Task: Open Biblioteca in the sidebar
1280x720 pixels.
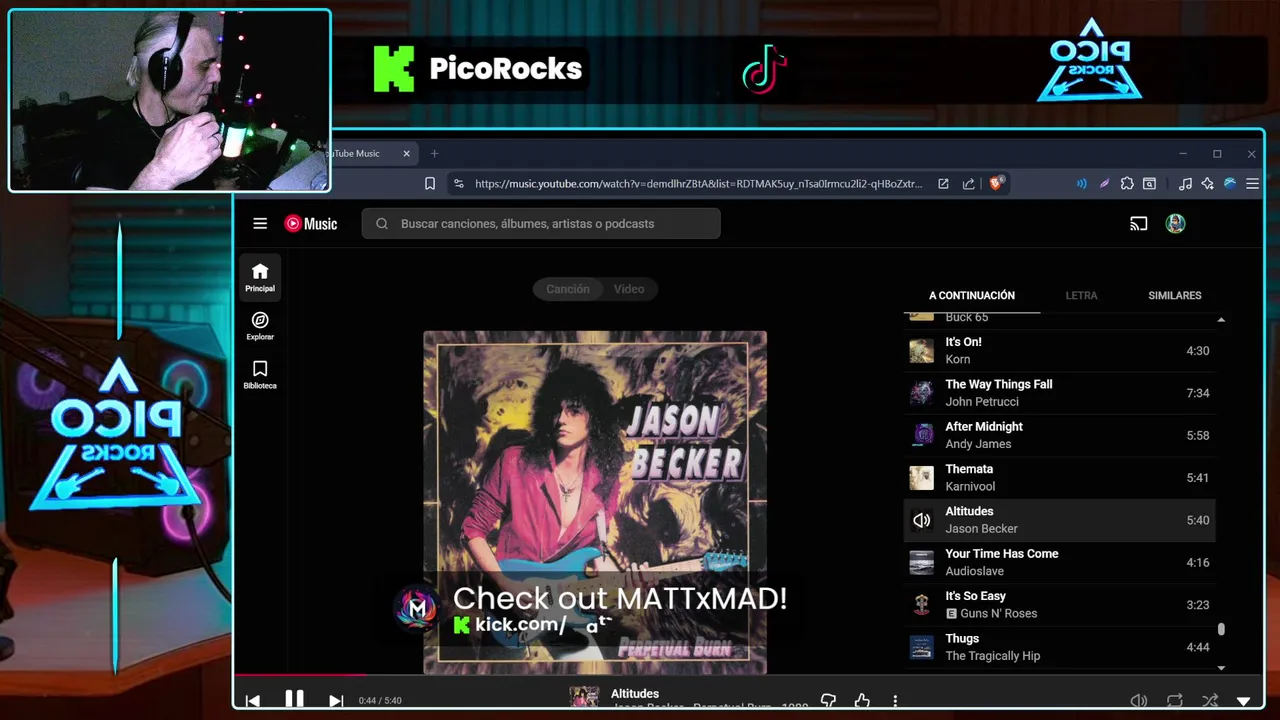Action: point(260,374)
